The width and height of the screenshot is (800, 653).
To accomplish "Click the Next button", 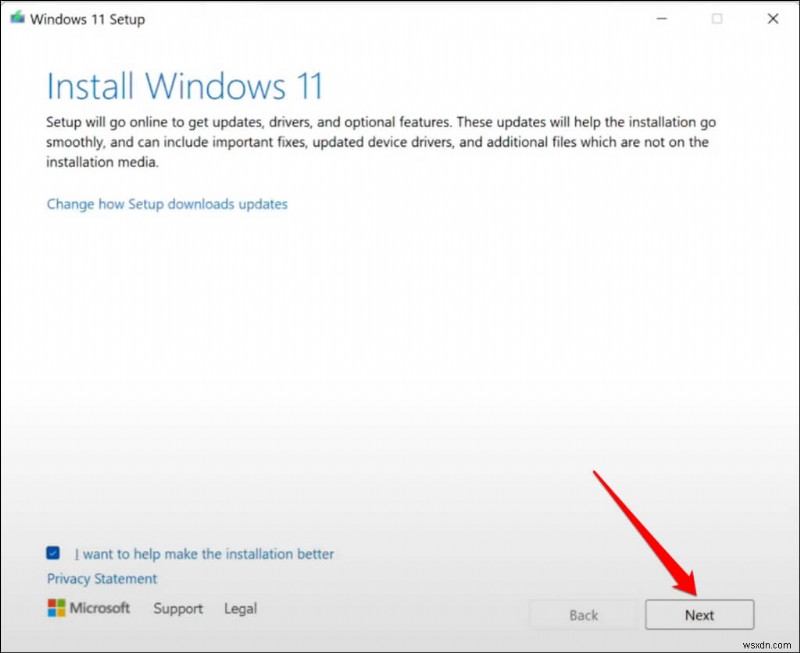I will (x=699, y=614).
